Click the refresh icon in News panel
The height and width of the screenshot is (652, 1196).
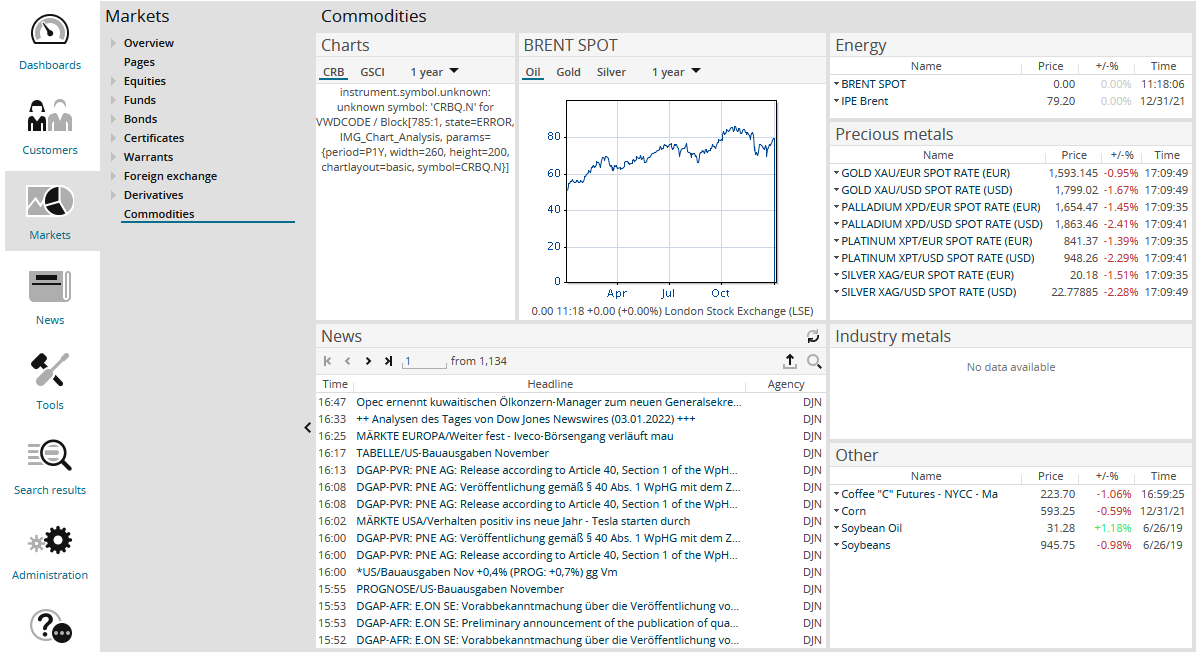coord(813,337)
